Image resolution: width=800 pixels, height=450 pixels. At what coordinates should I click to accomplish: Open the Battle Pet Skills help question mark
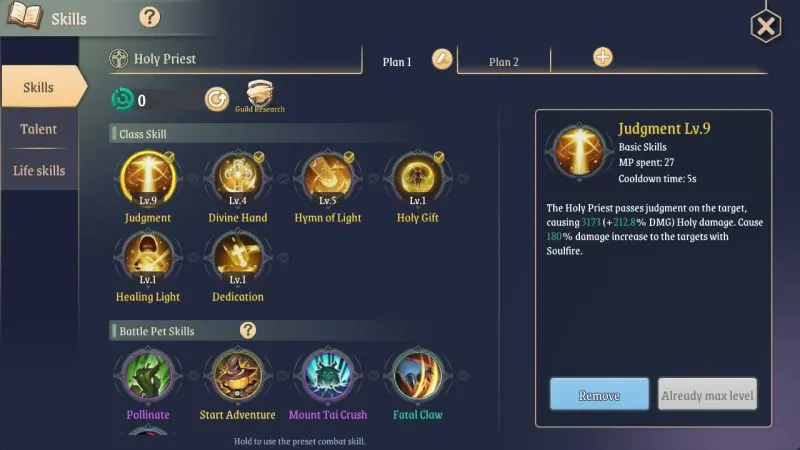tap(248, 330)
